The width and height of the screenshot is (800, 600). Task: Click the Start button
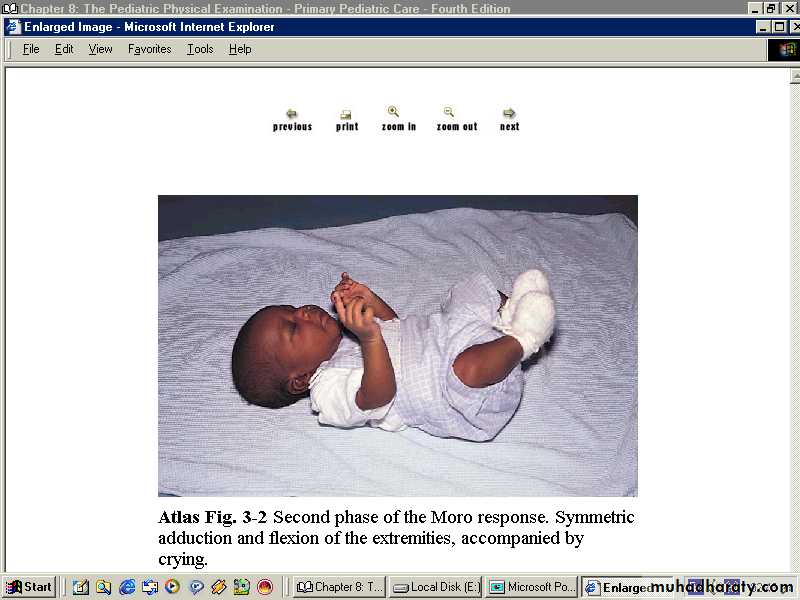tap(29, 587)
